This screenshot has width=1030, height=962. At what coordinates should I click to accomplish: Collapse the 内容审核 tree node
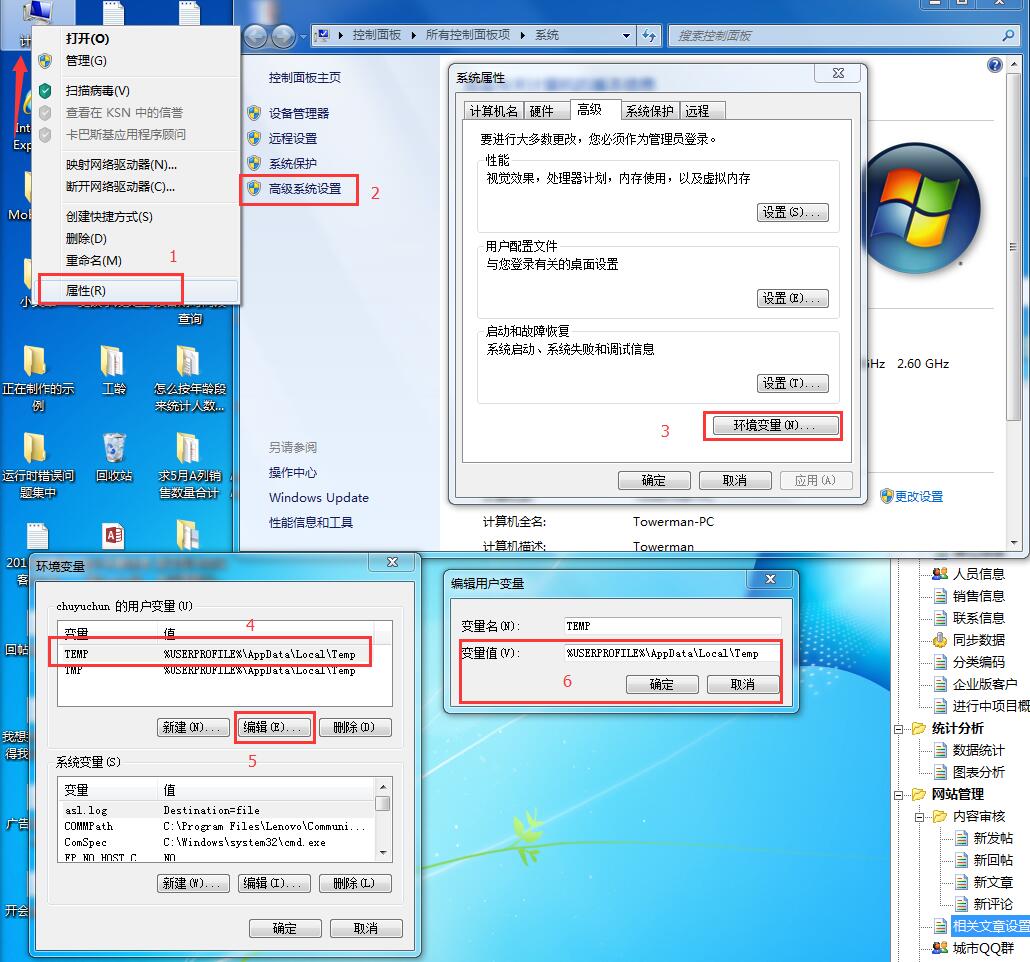click(x=920, y=817)
